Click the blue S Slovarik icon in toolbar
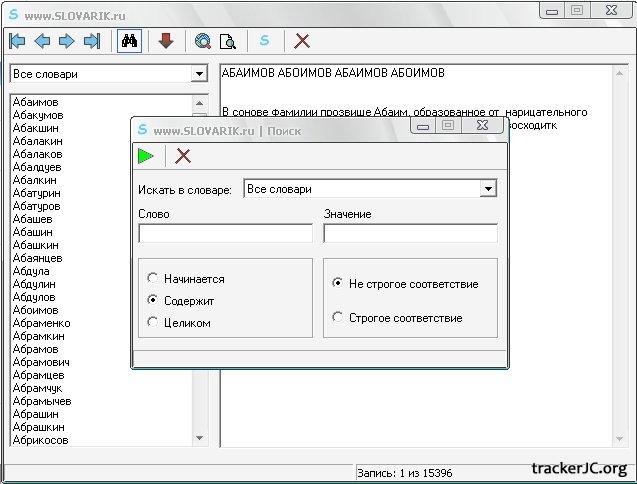 pyautogui.click(x=265, y=41)
